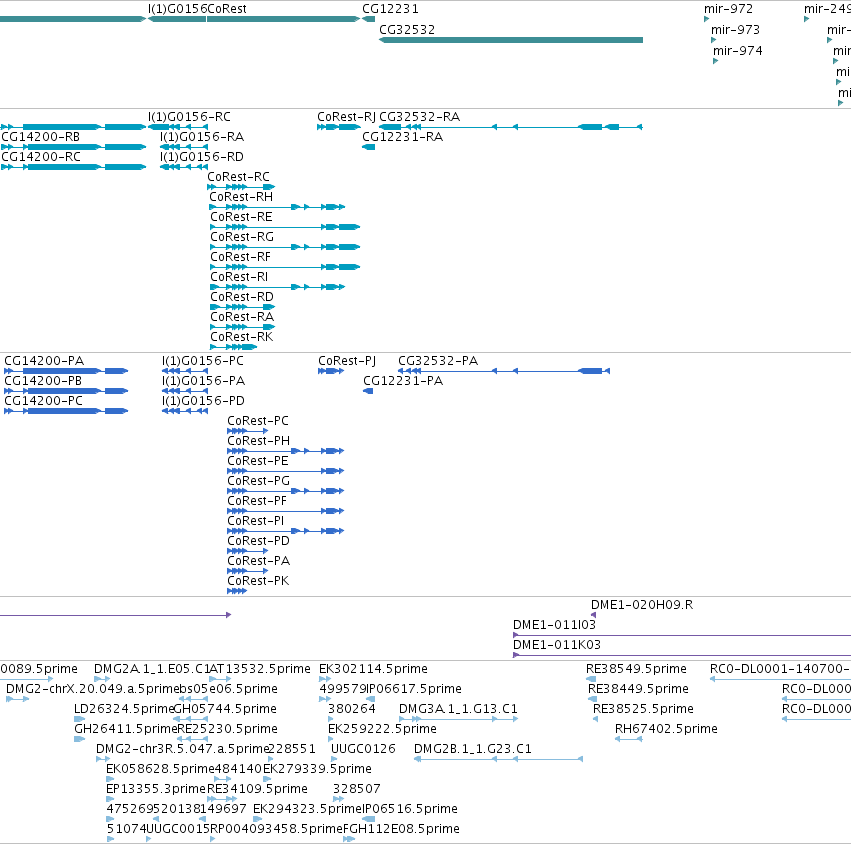Click transcript l(1)G0156-RD label

201,157
